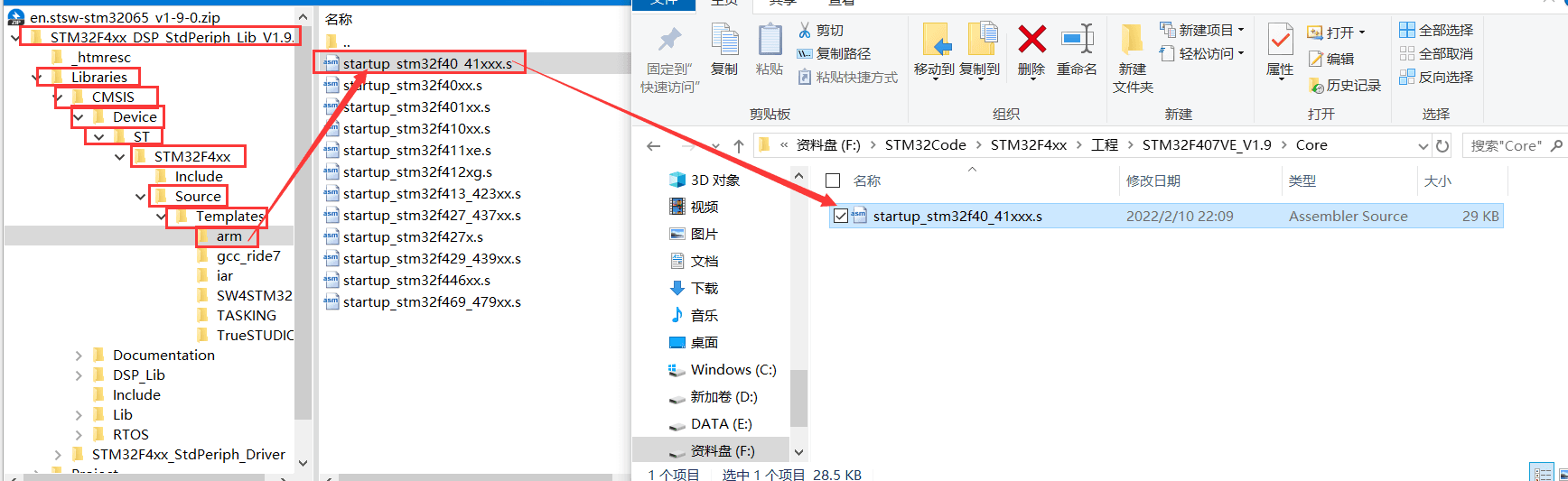Click Select All in ribbon

pyautogui.click(x=1436, y=30)
